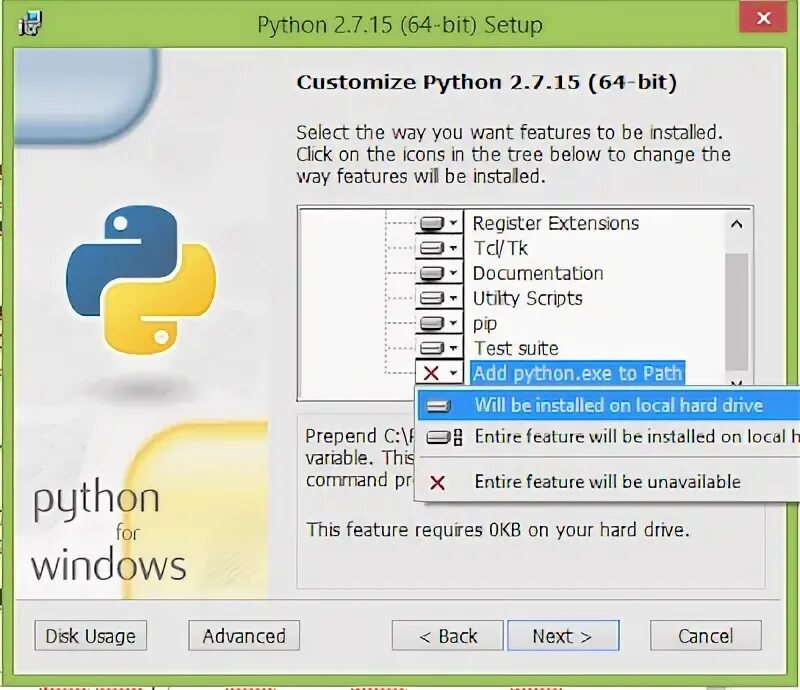Open the pip feature icon dropdown
Viewport: 800px width, 690px height.
coord(439,323)
